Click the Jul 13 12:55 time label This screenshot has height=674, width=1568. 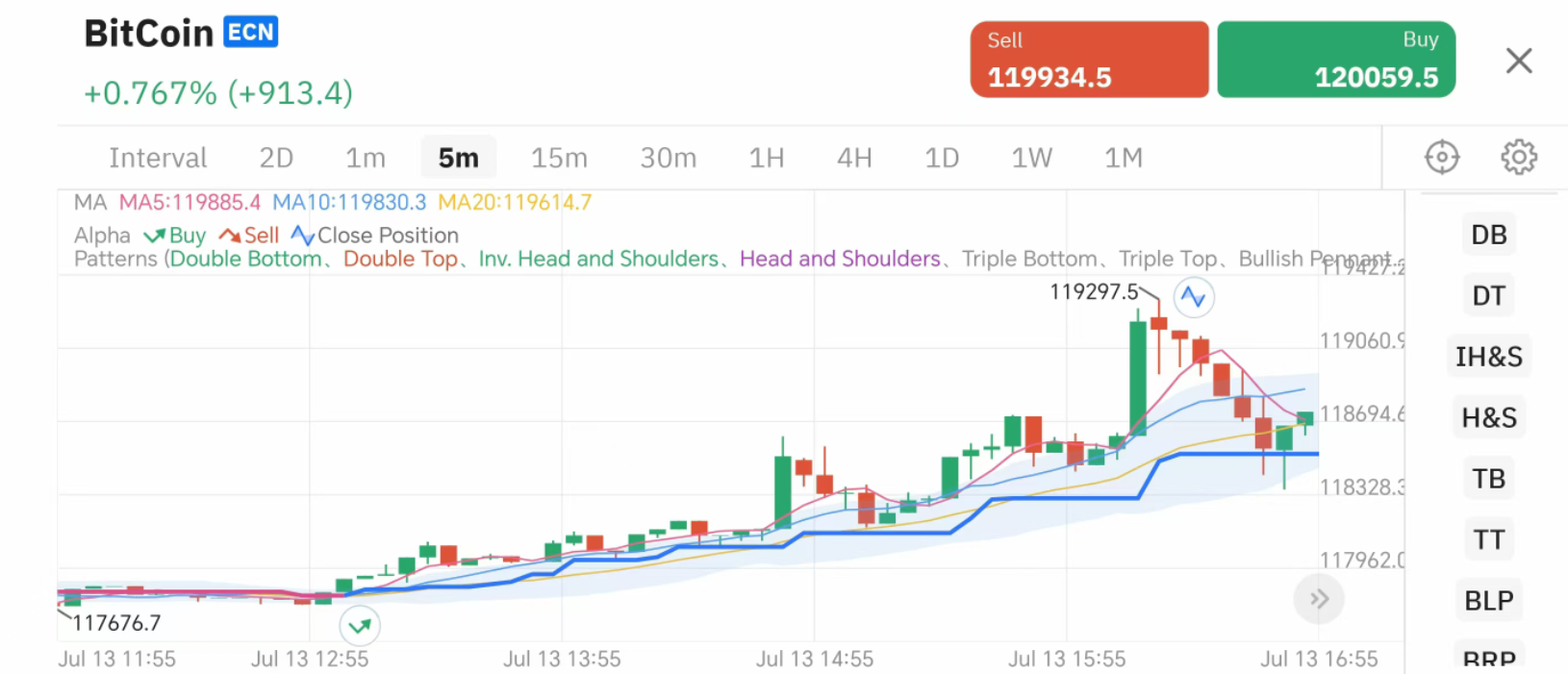click(x=310, y=660)
